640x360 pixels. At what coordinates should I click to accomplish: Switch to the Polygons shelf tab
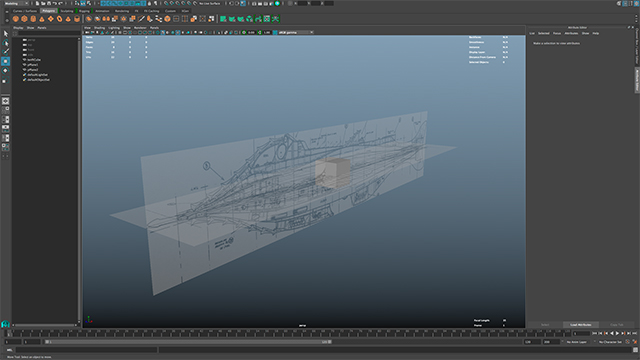click(49, 11)
